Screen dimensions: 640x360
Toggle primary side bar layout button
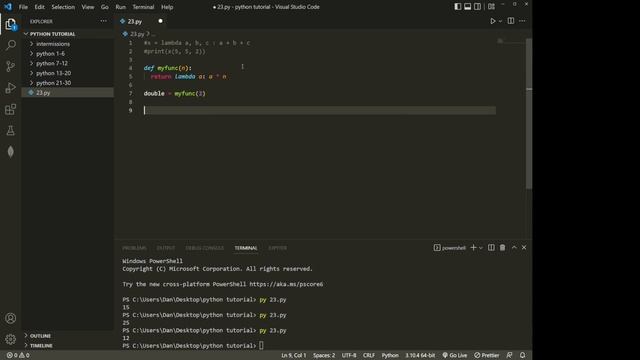[458, 7]
